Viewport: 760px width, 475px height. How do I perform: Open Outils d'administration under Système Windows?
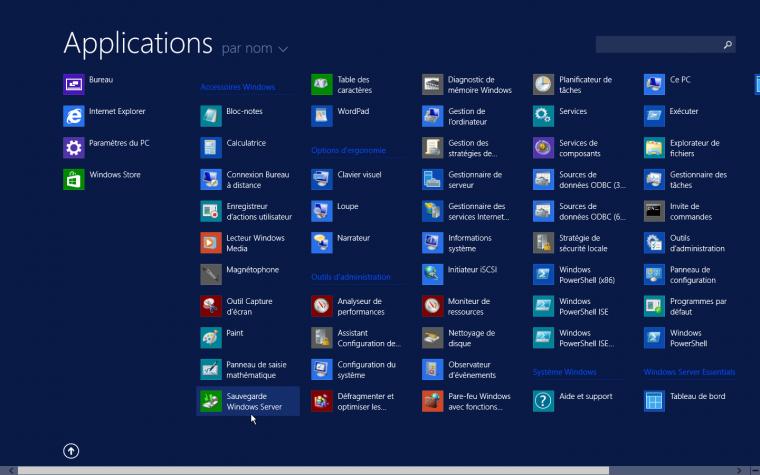(x=654, y=243)
